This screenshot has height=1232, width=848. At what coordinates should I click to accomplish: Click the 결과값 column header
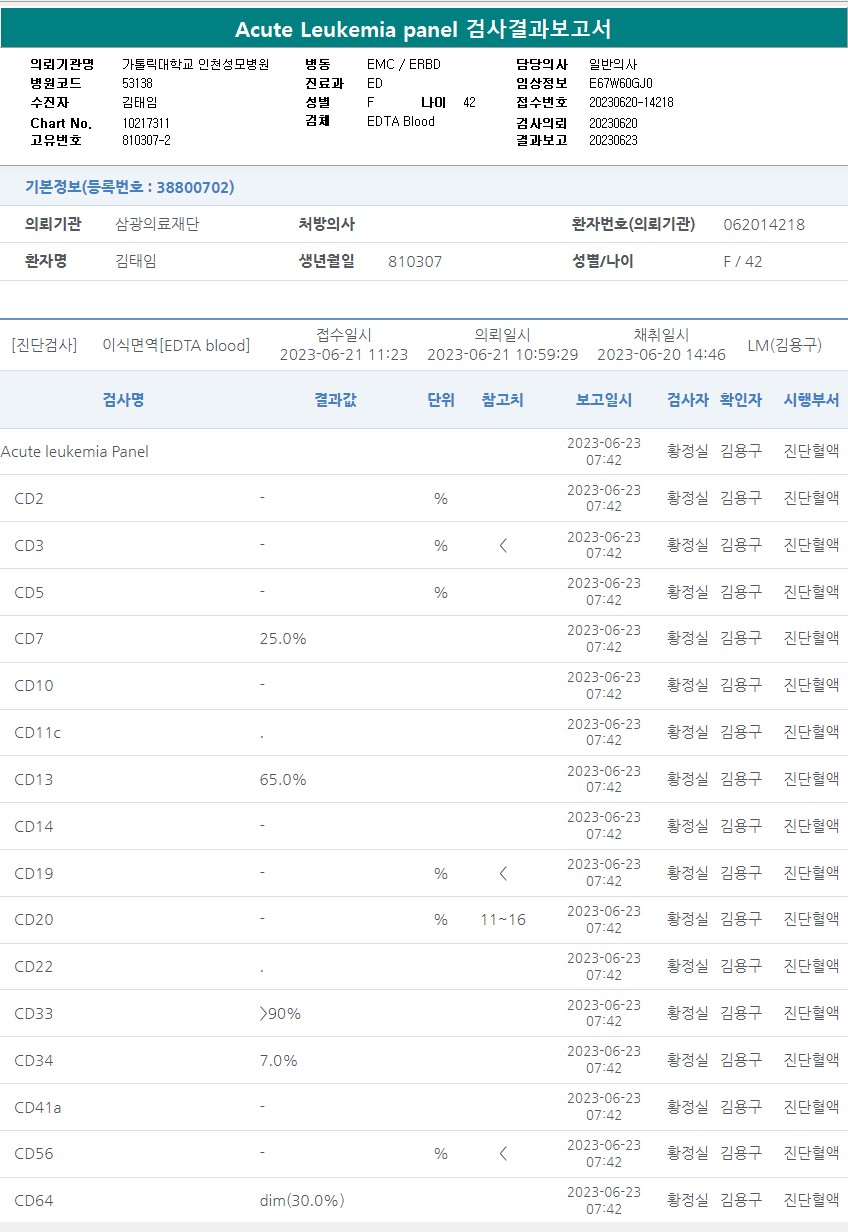335,400
